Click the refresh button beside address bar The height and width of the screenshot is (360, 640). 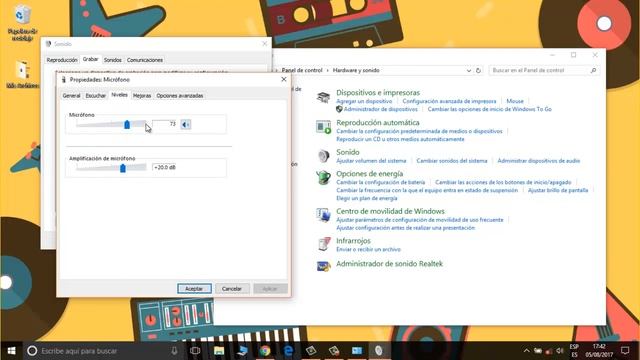(478, 71)
